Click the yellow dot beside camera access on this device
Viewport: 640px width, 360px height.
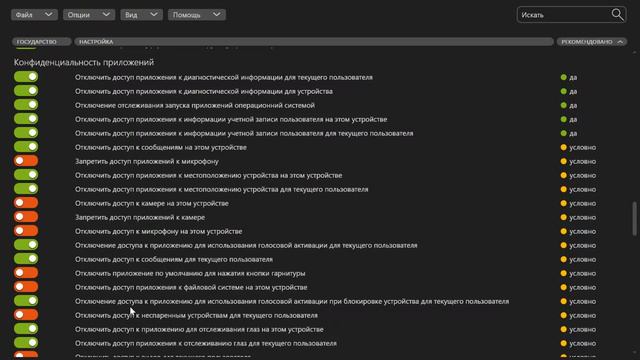(564, 203)
